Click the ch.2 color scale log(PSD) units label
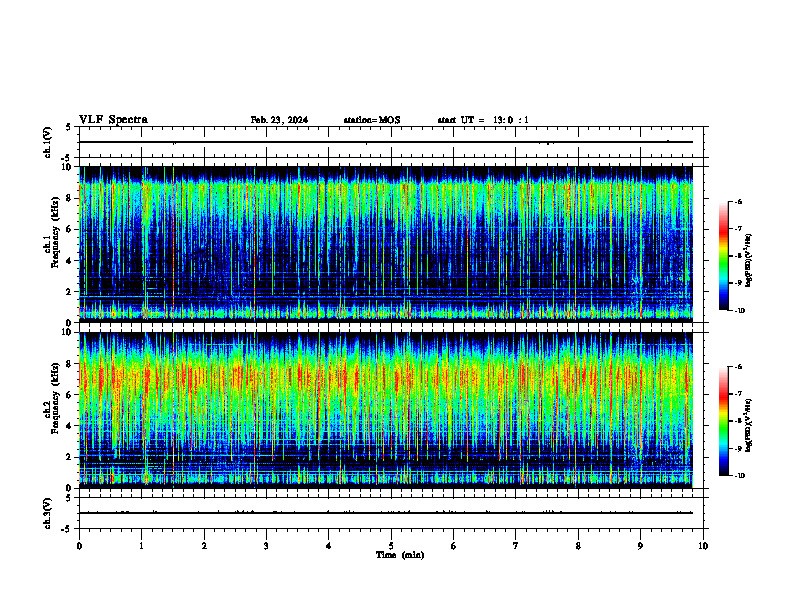Viewport: 792px width, 612px height. pos(749,425)
